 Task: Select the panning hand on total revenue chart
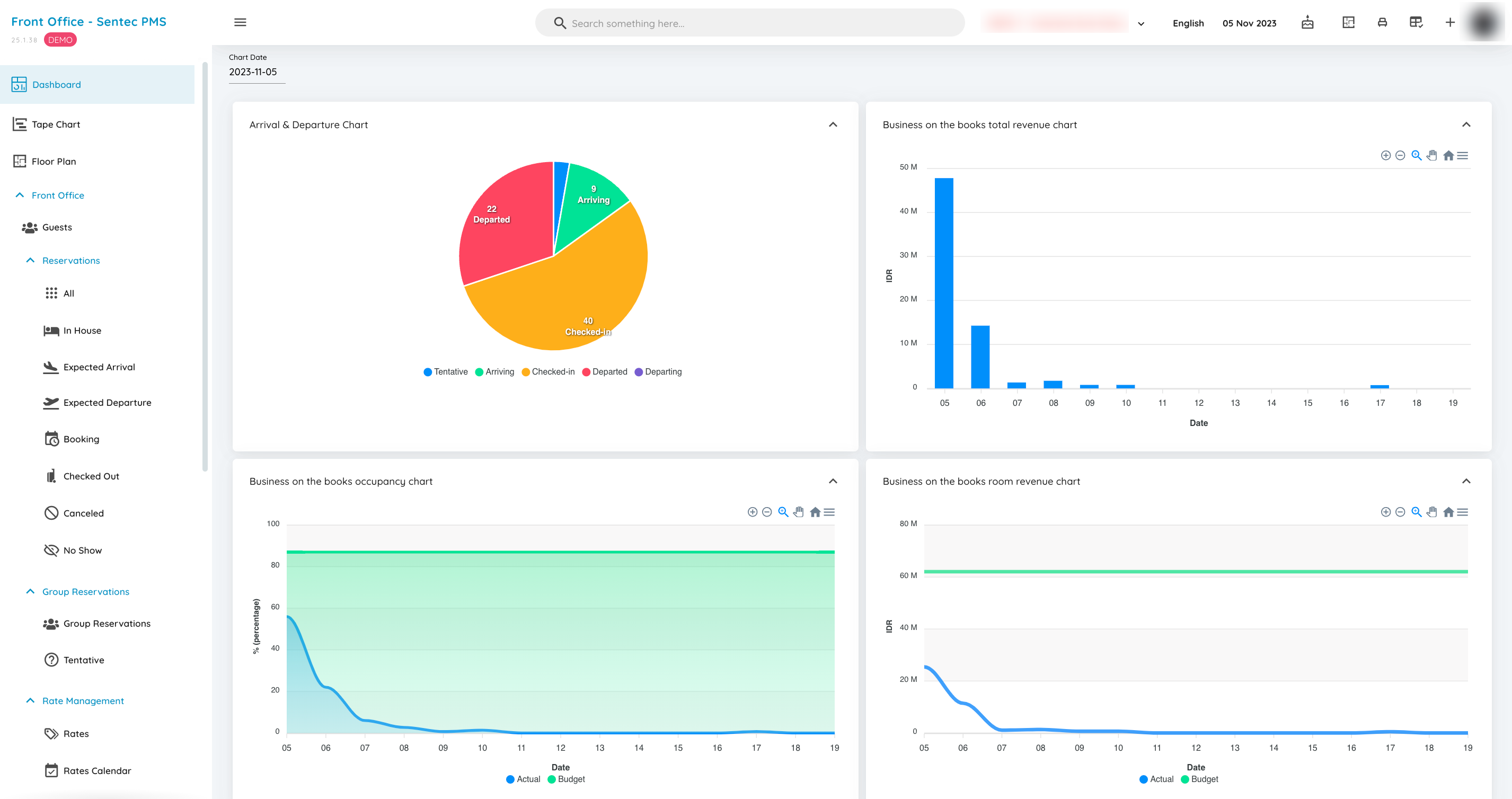(1432, 155)
